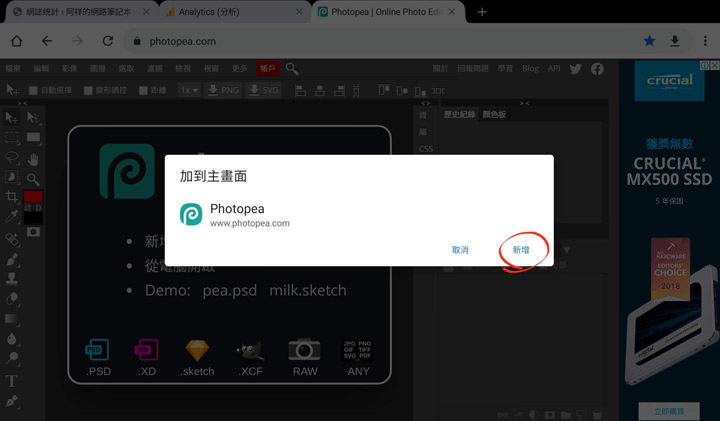Open the search magnifier in Photopea menu

click(x=292, y=69)
